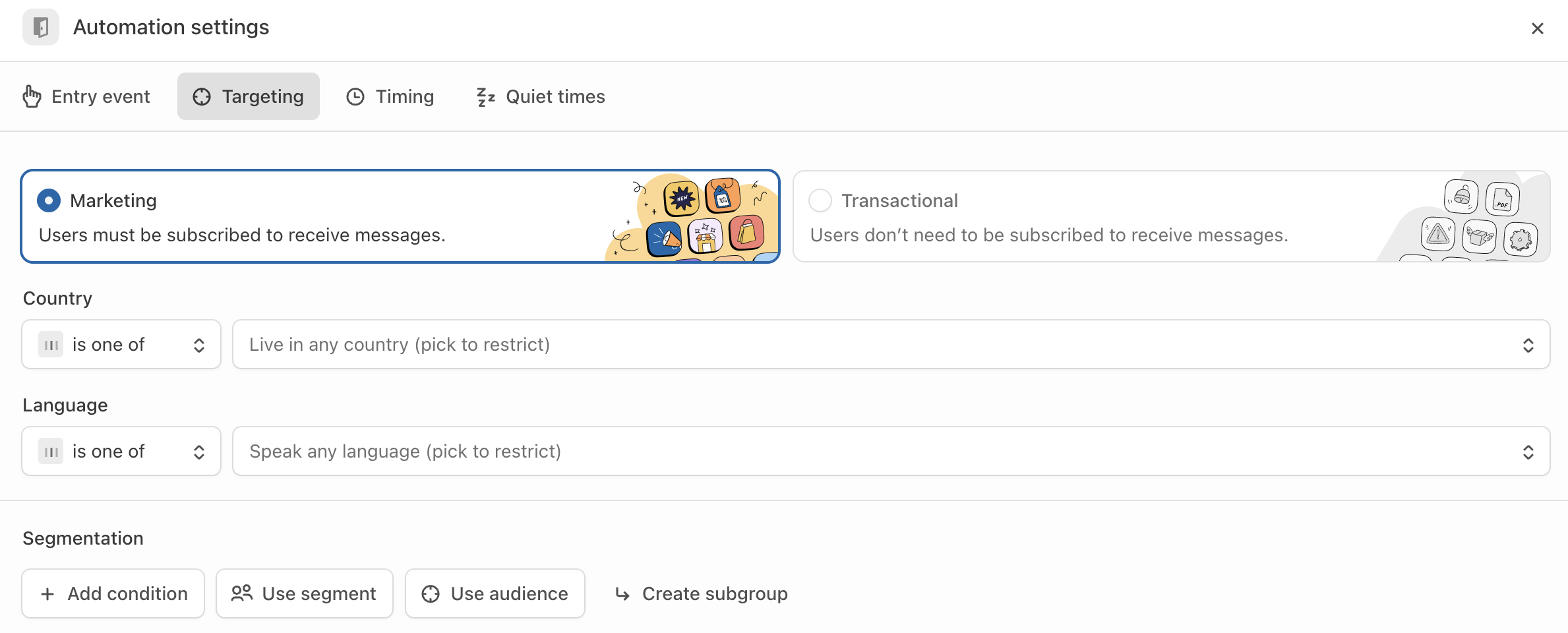Click the Use segment button
The width and height of the screenshot is (1568, 633).
point(305,594)
